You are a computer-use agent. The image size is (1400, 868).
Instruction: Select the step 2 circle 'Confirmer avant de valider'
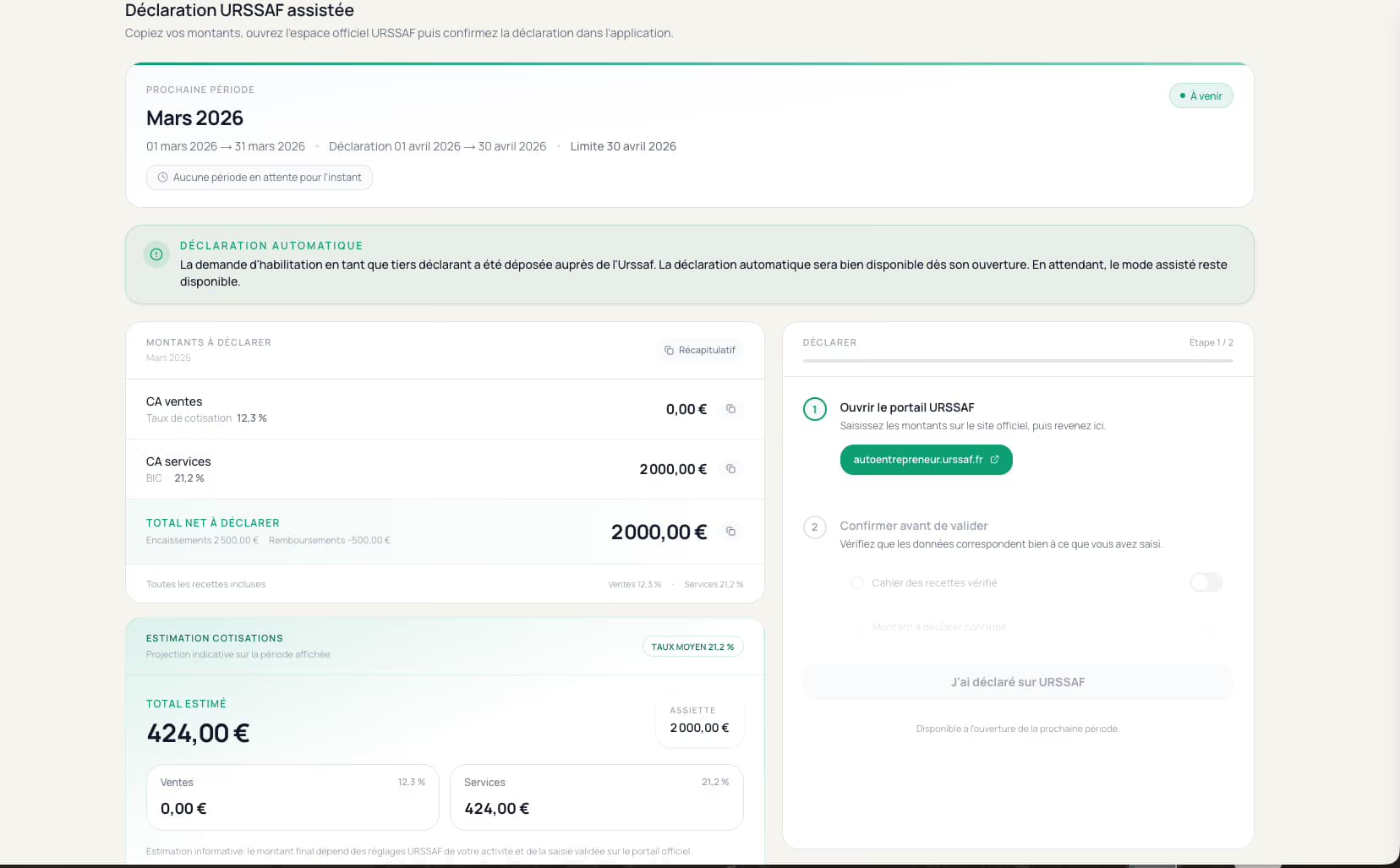click(x=814, y=527)
